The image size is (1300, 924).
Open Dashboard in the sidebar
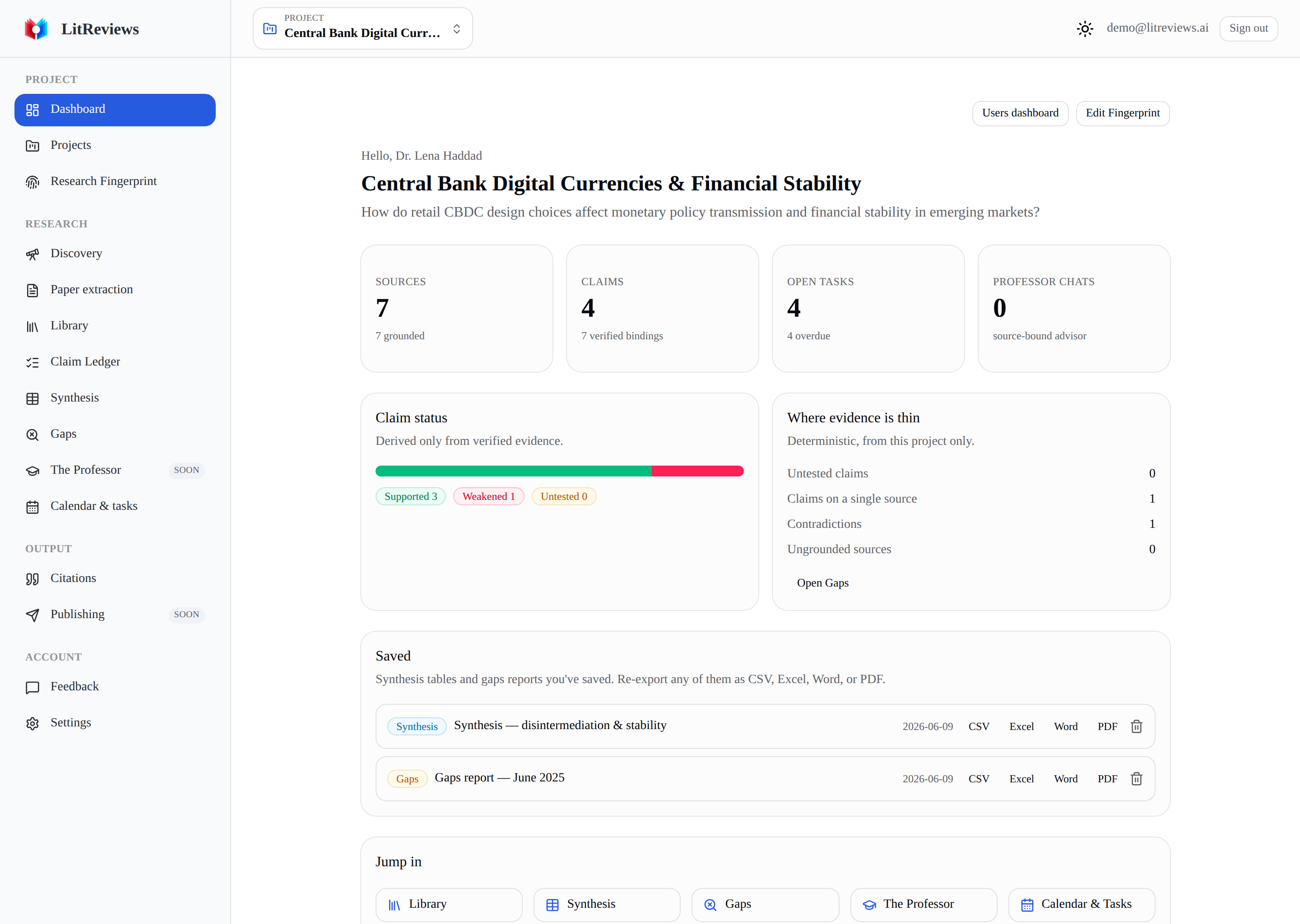point(115,110)
